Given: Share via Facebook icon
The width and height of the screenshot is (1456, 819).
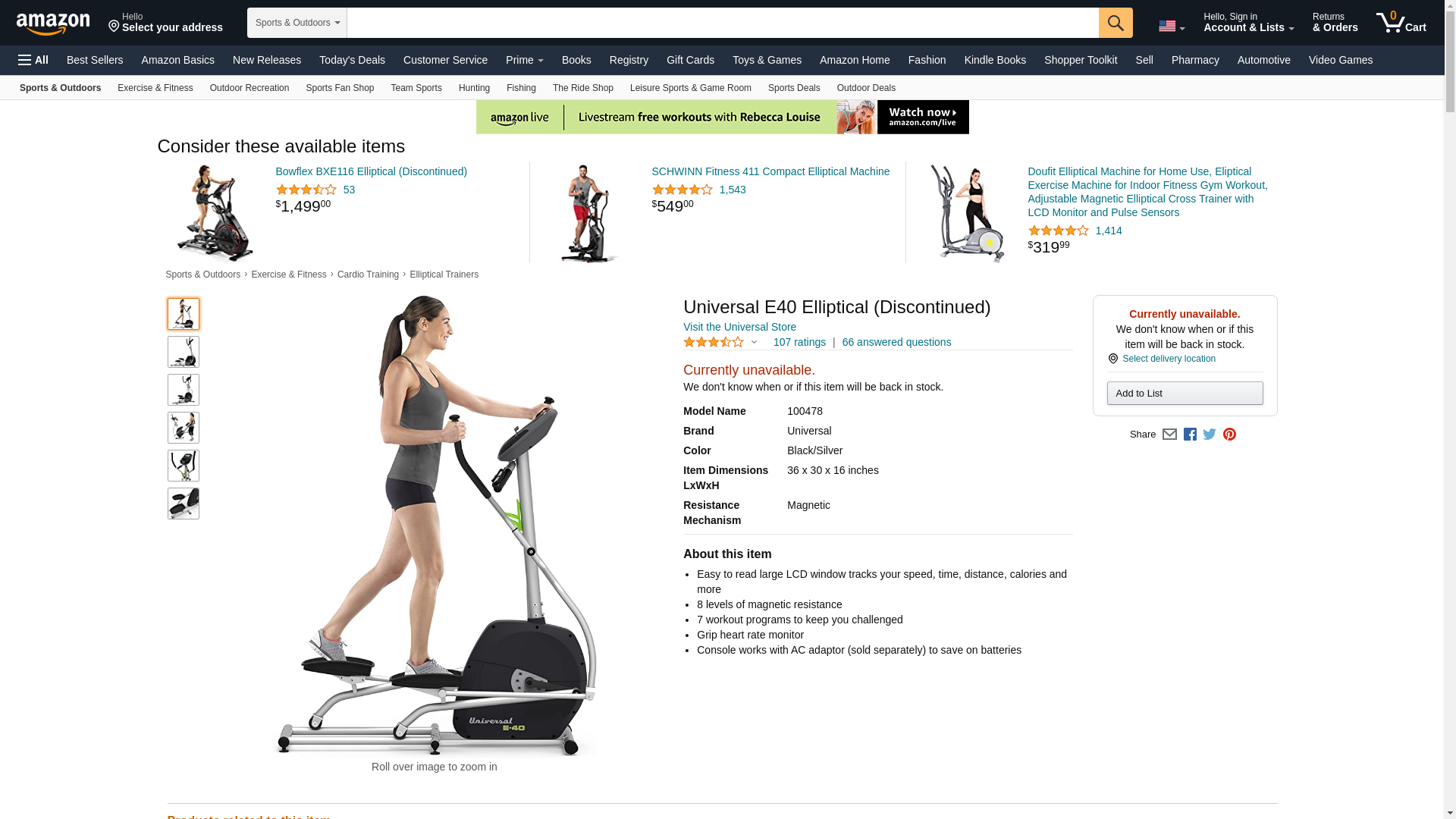Looking at the screenshot, I should tap(1190, 435).
